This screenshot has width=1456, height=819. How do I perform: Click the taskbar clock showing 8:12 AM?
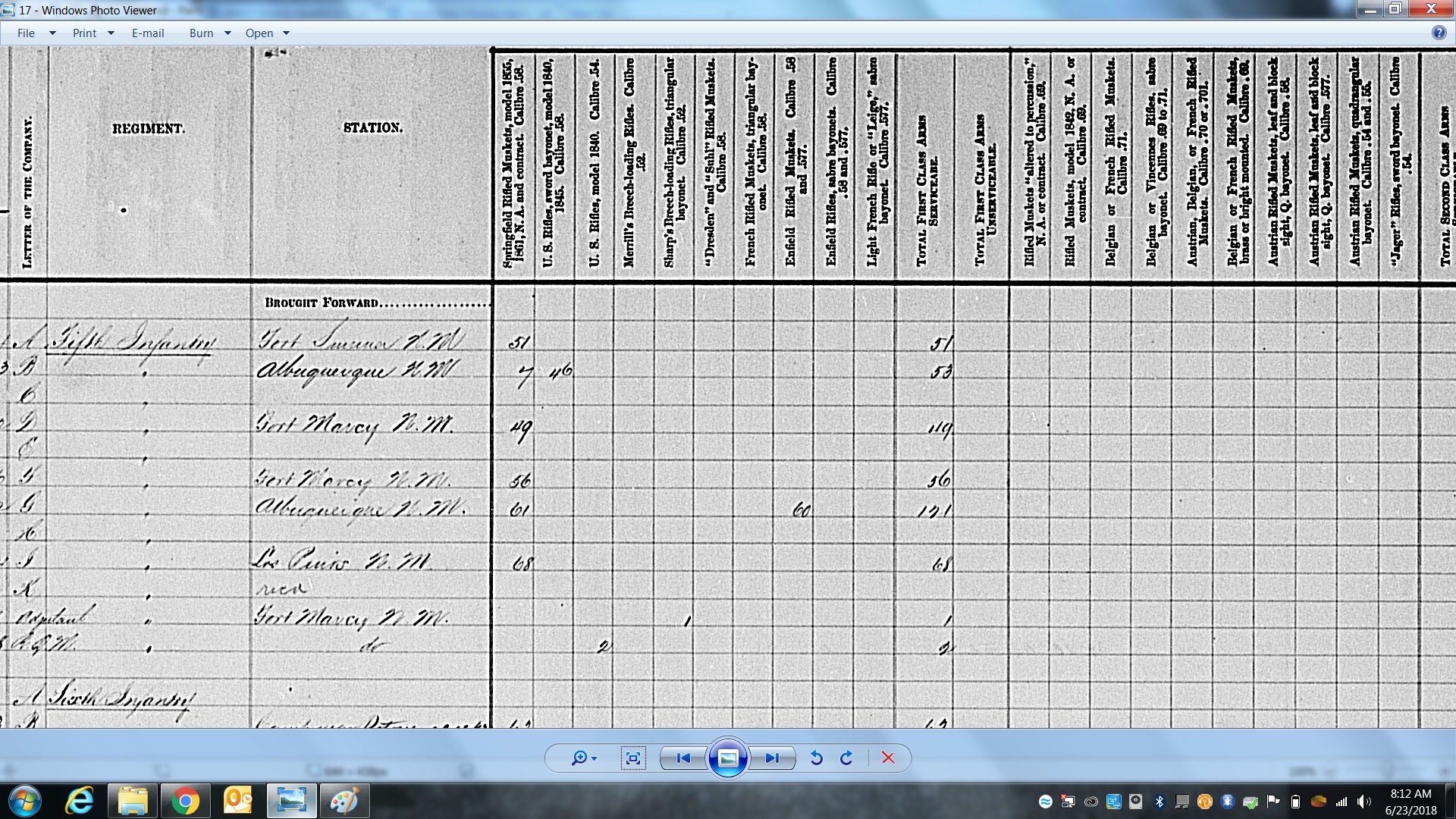[1410, 802]
